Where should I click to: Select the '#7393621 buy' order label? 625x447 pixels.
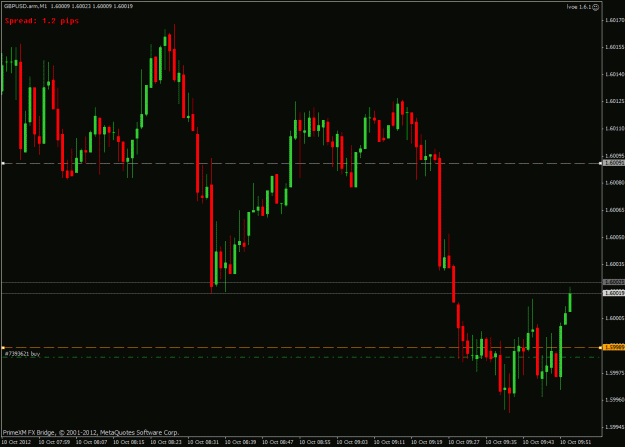tap(22, 354)
